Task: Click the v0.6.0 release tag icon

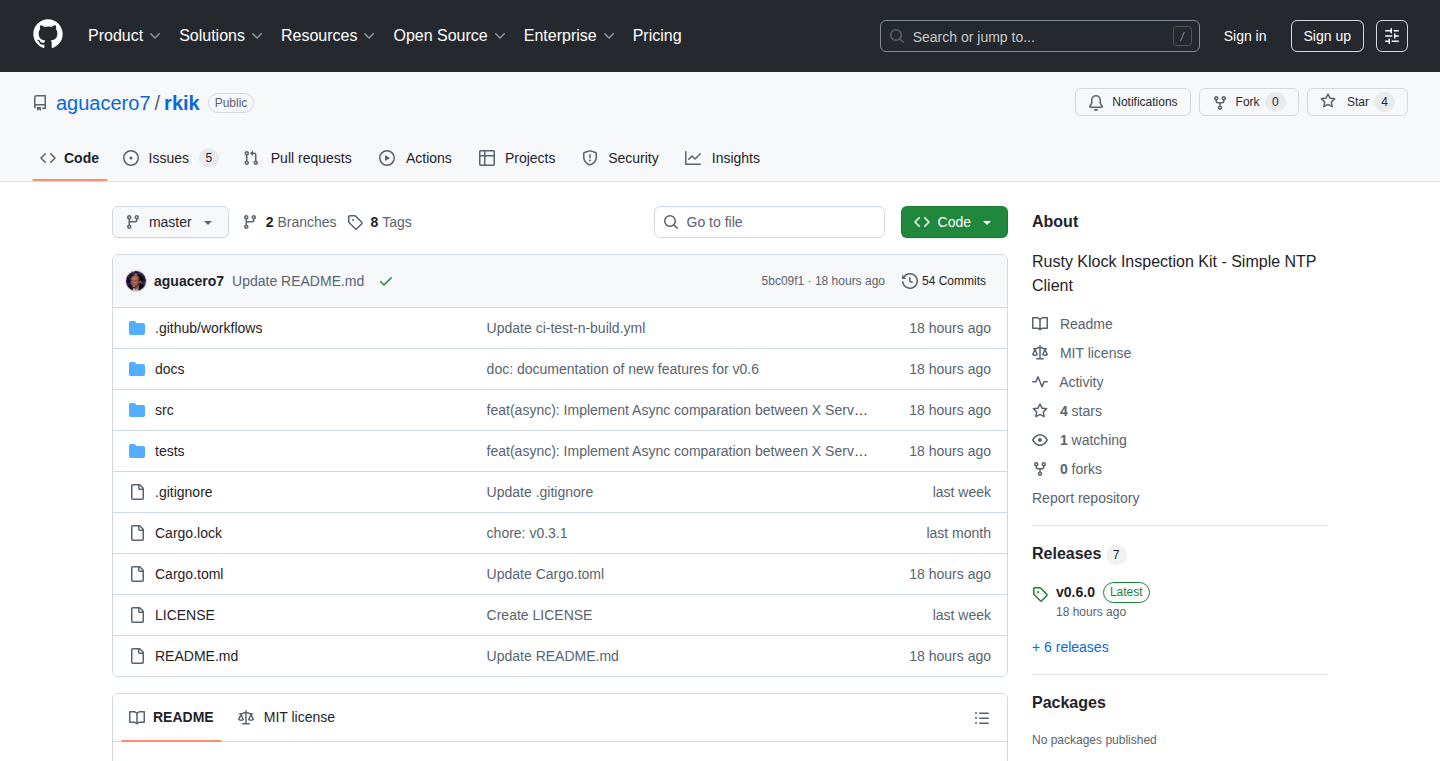Action: pos(1040,594)
